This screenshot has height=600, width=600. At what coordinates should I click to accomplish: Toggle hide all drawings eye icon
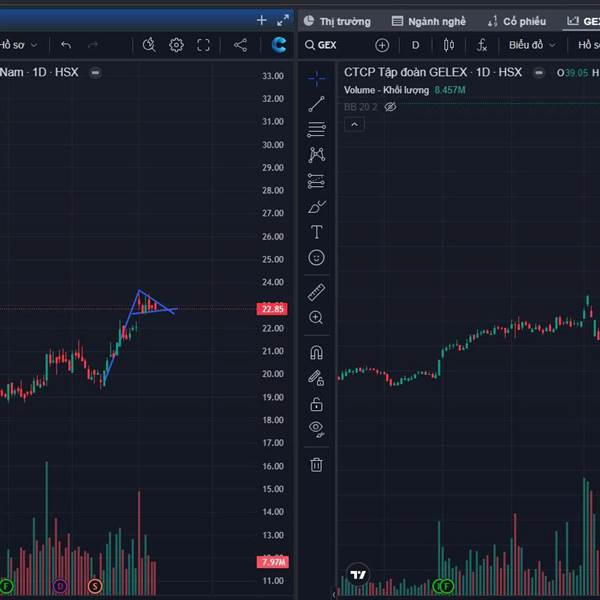tap(316, 429)
